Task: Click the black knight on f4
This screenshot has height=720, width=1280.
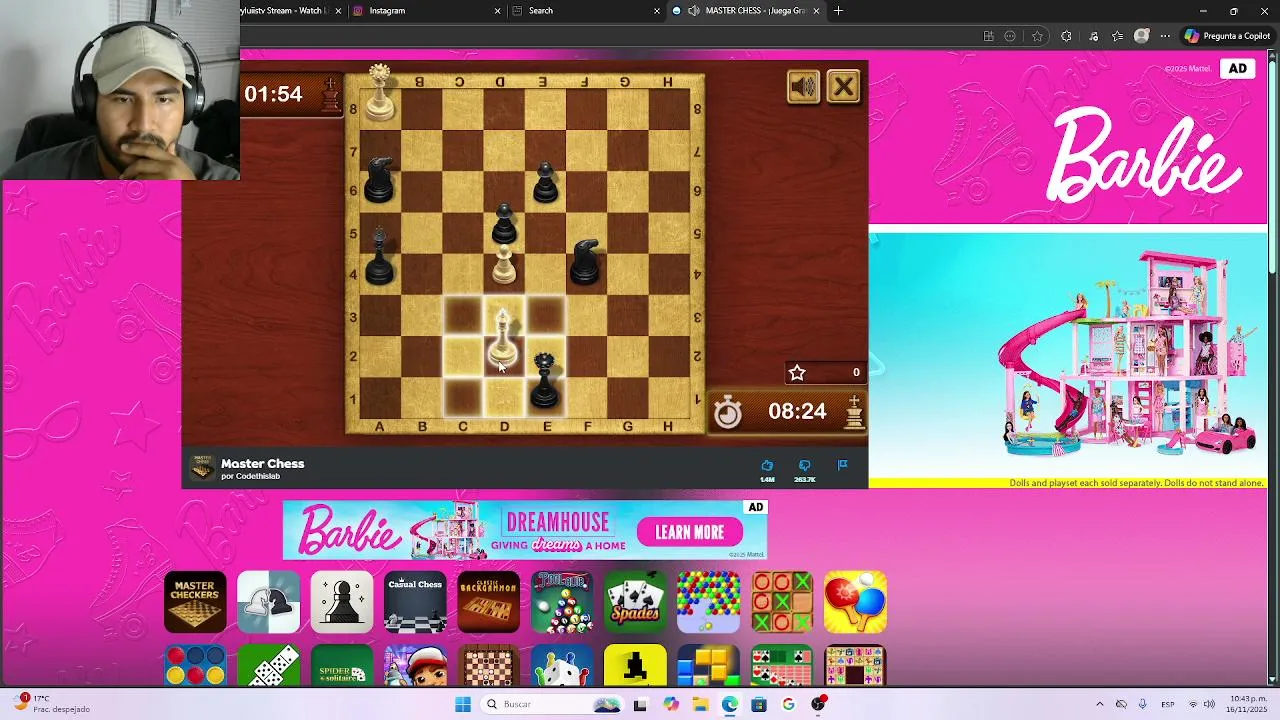Action: point(586,262)
